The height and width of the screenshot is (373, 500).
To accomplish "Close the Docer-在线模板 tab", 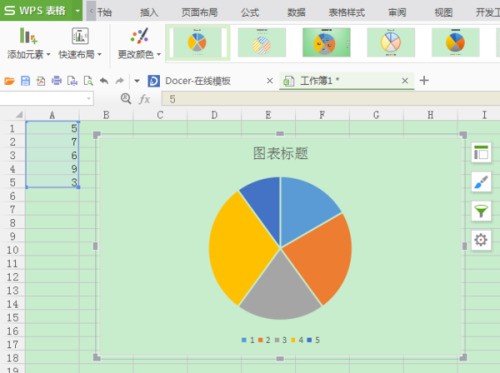I will tap(270, 81).
